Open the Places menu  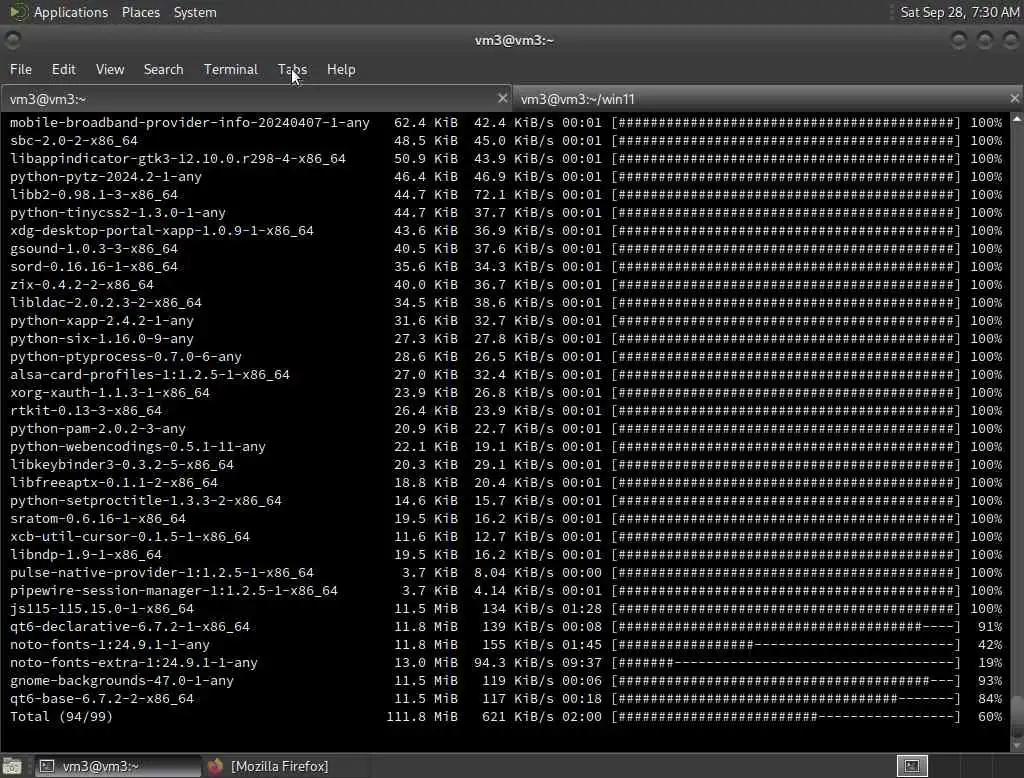tap(140, 12)
